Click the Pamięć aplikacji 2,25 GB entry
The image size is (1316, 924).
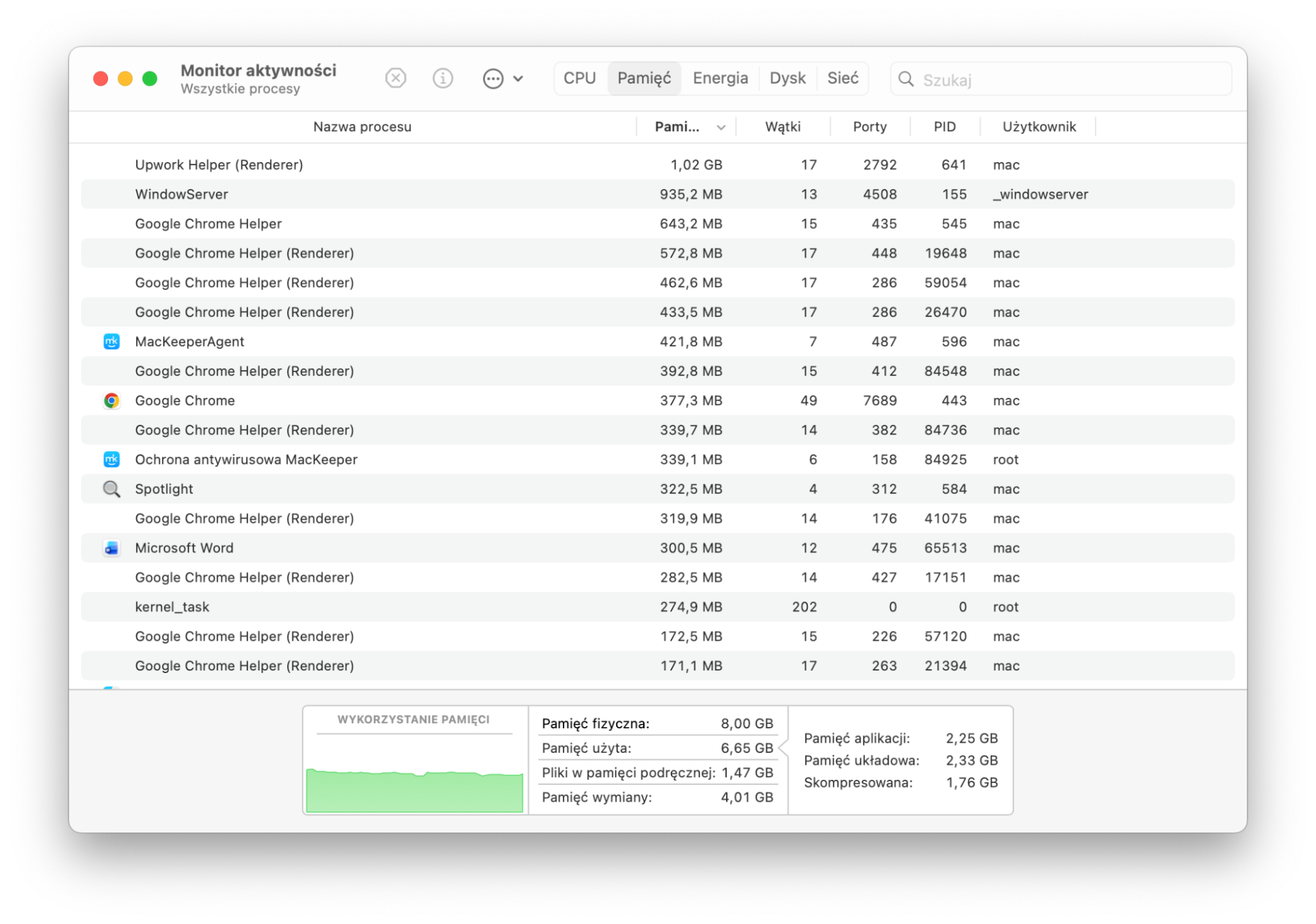[901, 738]
